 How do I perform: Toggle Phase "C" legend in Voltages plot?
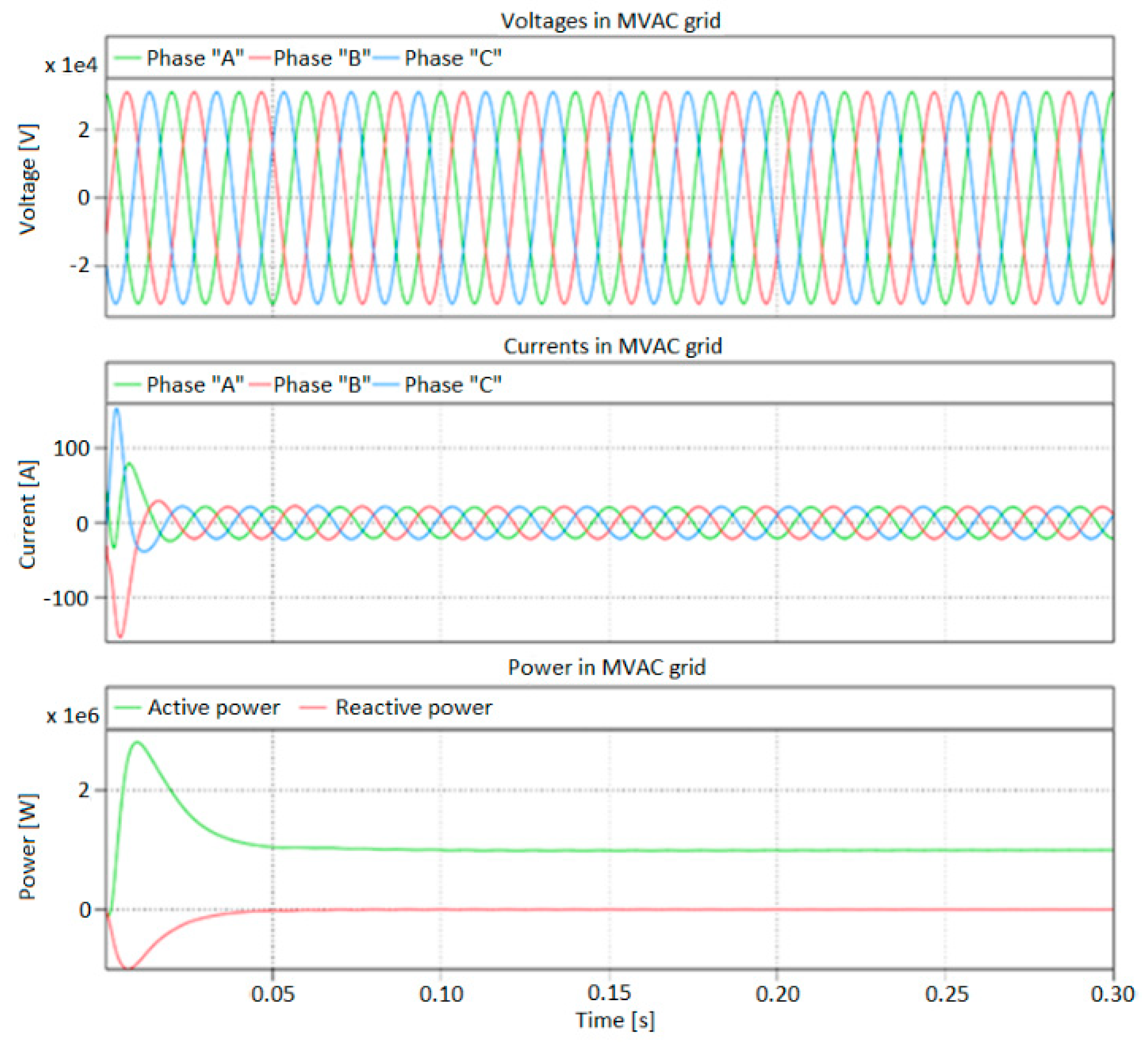(x=453, y=58)
